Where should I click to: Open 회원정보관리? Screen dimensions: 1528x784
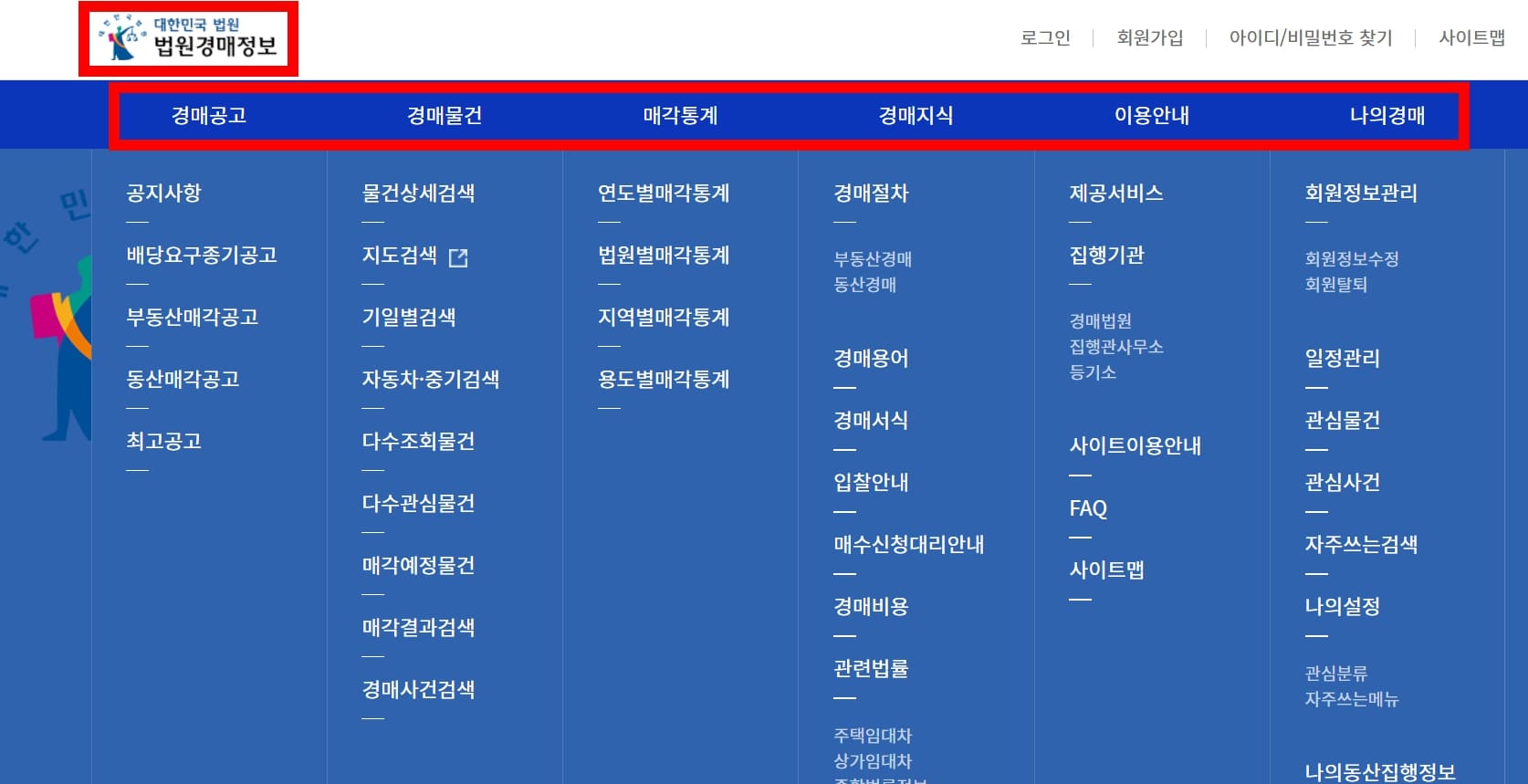(1361, 193)
